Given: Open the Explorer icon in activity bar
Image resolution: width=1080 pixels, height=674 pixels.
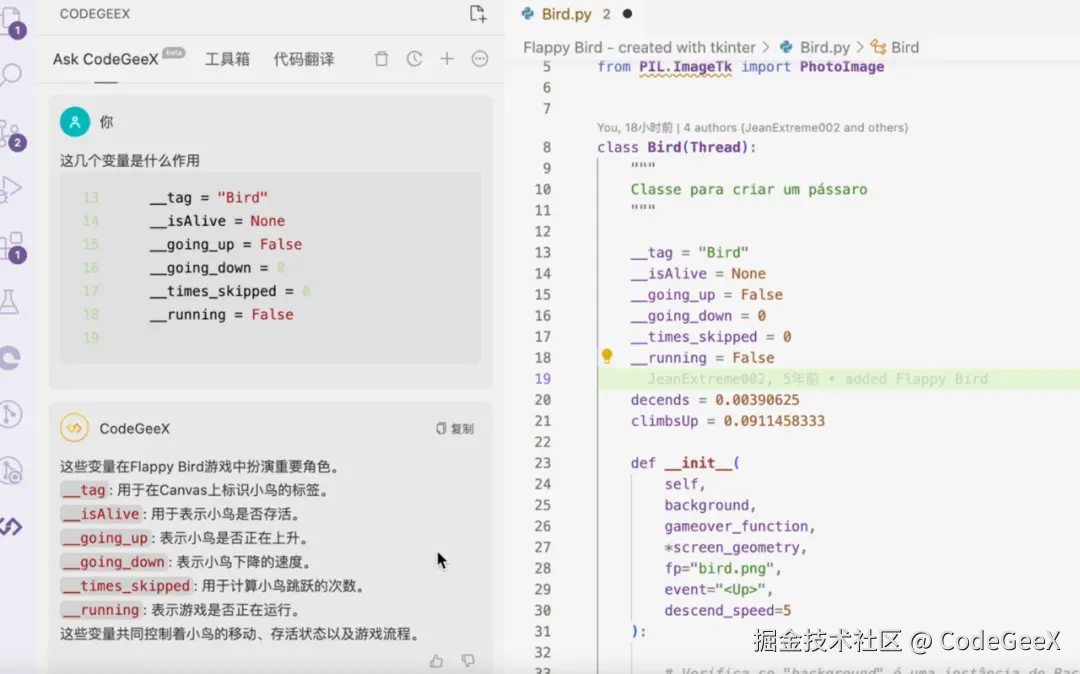Looking at the screenshot, I should pos(11,21).
